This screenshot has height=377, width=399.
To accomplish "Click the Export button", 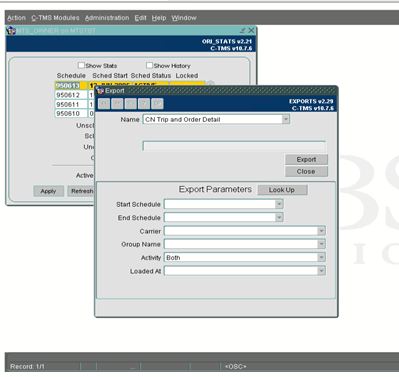I will point(306,159).
